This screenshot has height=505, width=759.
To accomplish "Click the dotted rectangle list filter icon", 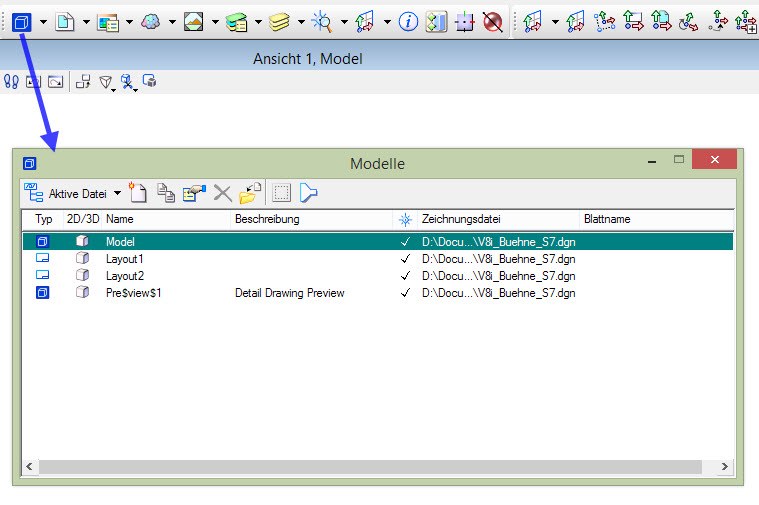I will click(281, 193).
